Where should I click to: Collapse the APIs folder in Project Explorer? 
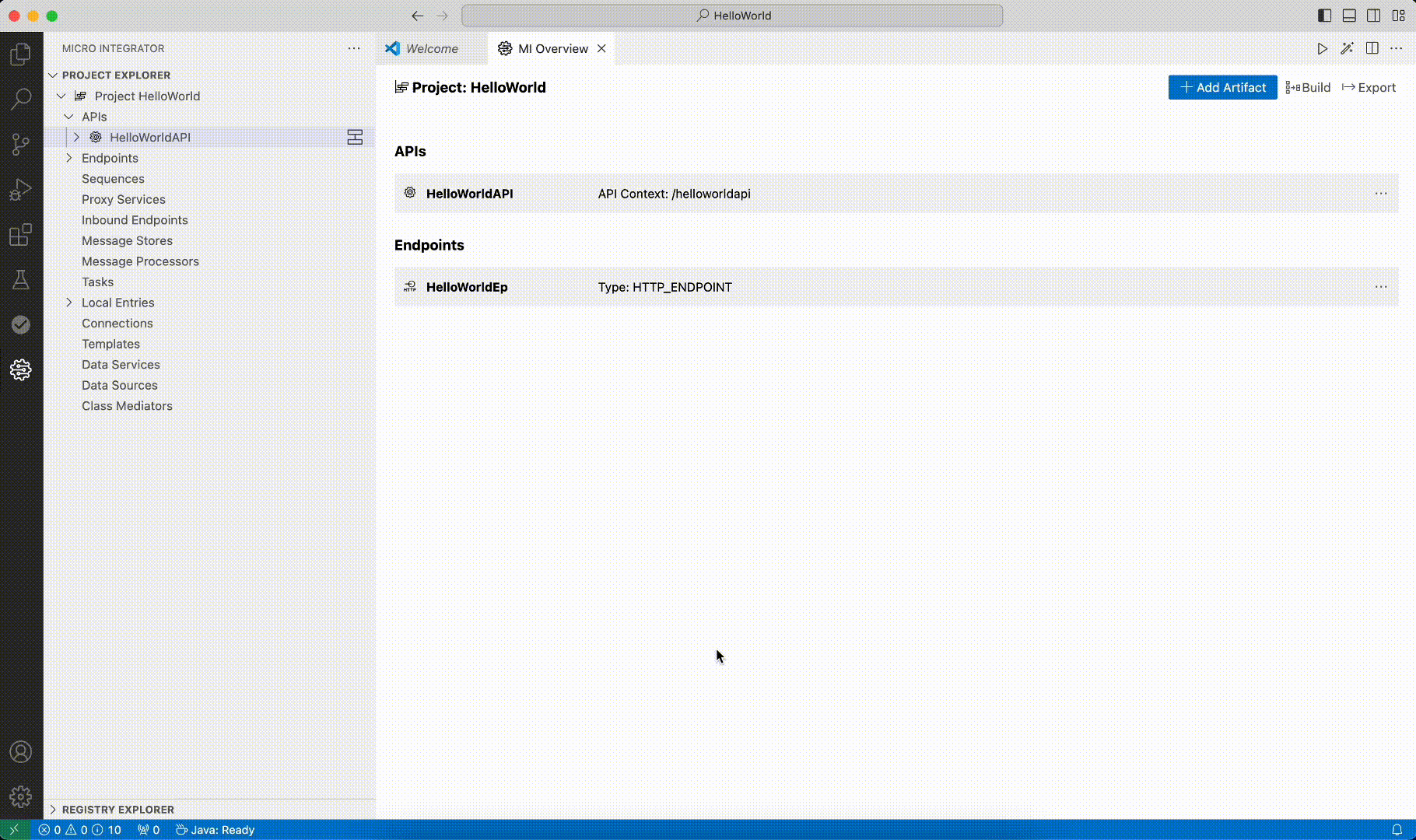point(69,117)
